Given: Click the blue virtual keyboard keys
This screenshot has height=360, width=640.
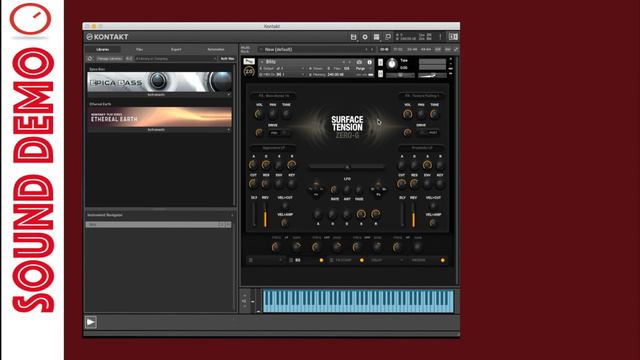Looking at the screenshot, I should coord(358,301).
